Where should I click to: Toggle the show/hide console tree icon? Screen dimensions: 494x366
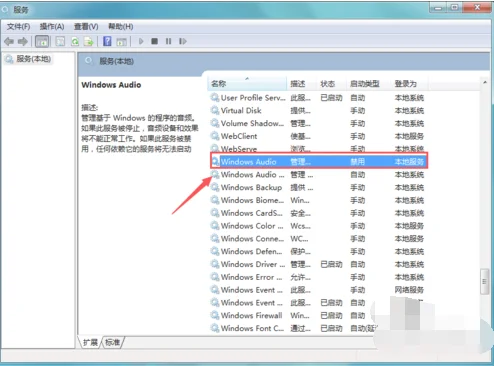coord(42,41)
